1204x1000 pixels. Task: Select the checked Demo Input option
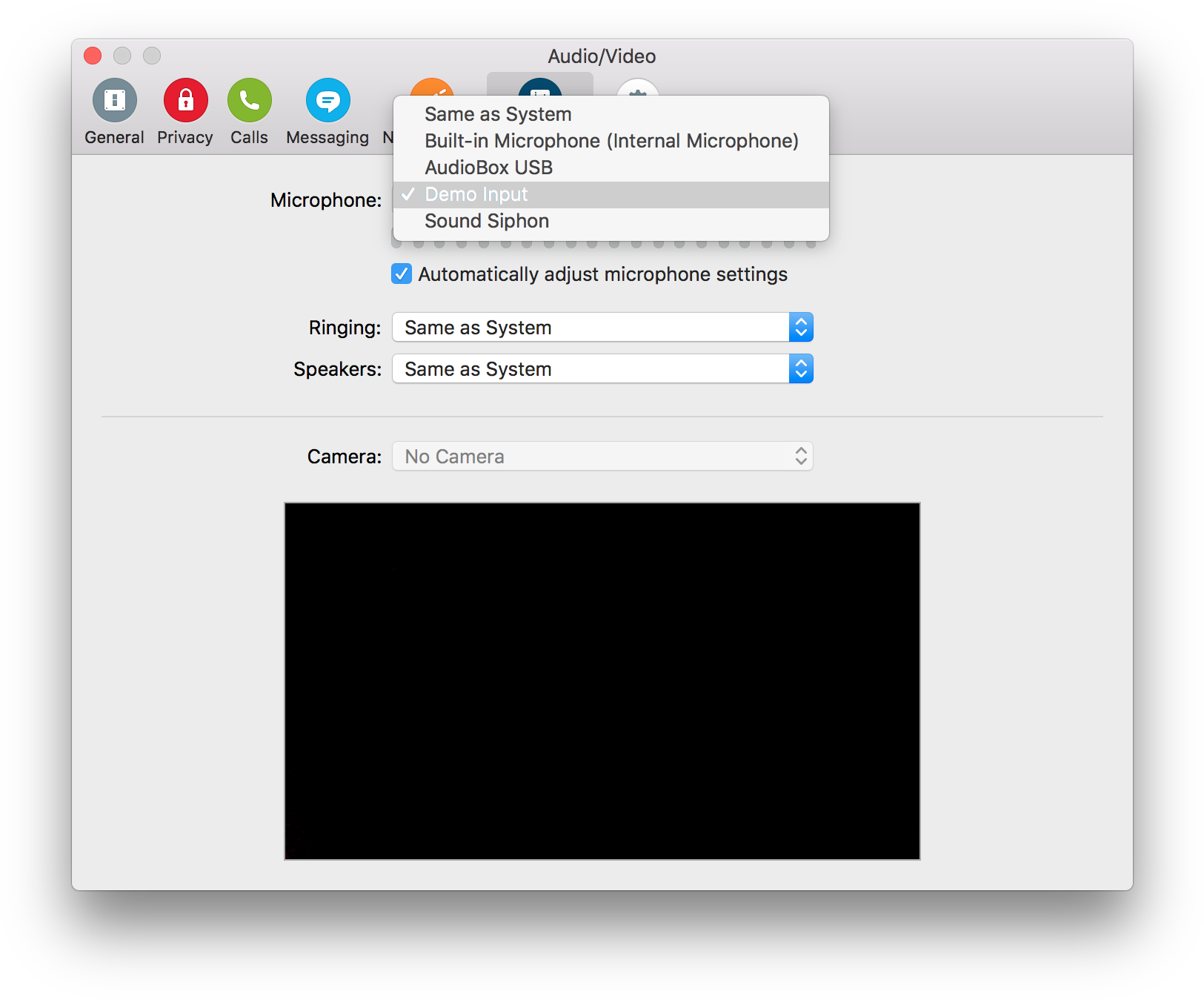tap(476, 194)
